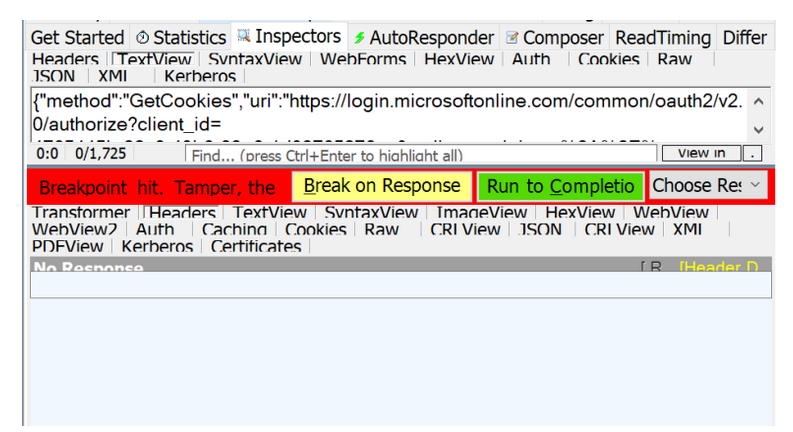The image size is (793, 432).
Task: Click the AutoResponder lightning bolt icon
Action: point(359,38)
